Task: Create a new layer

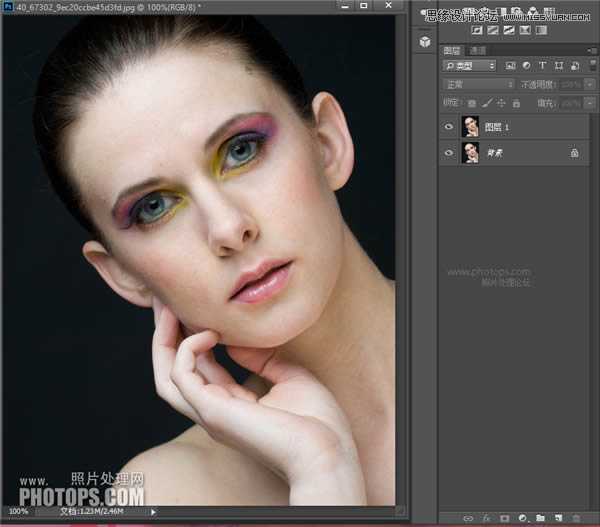Action: 557,517
